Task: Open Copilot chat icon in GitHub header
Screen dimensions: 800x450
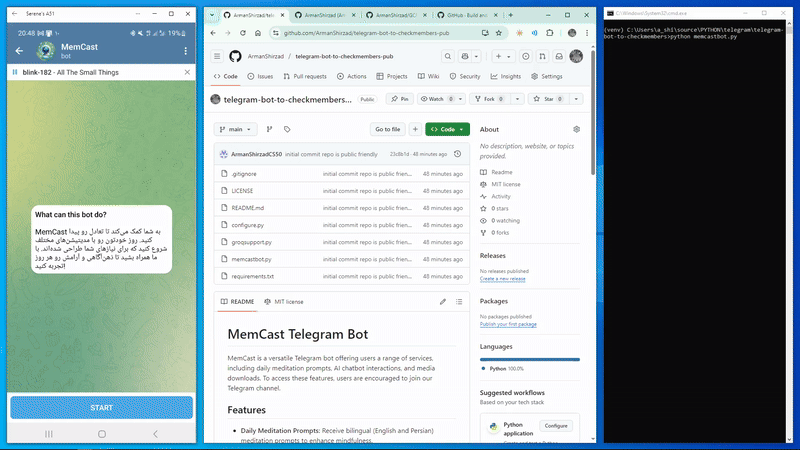Action: (x=465, y=56)
